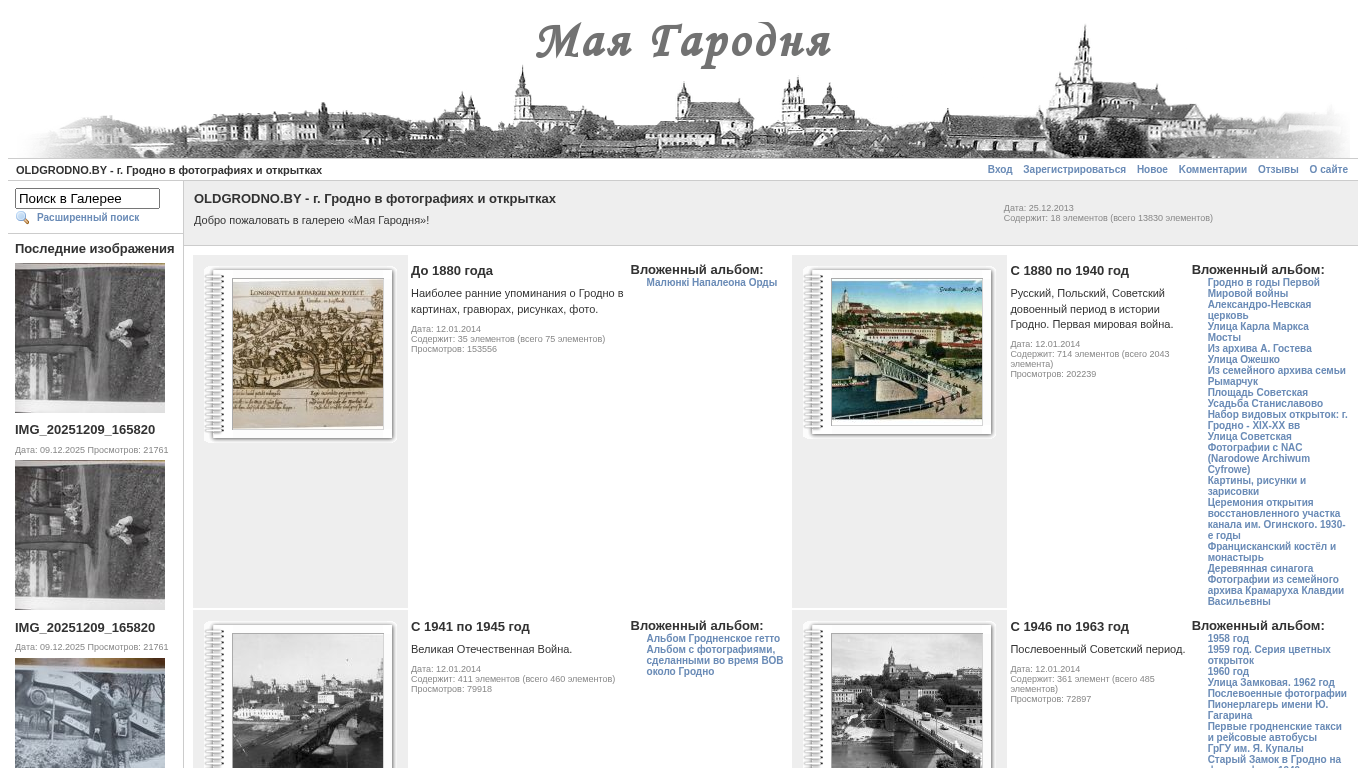Open the Деревянная синагога sub-album link

tap(1260, 569)
